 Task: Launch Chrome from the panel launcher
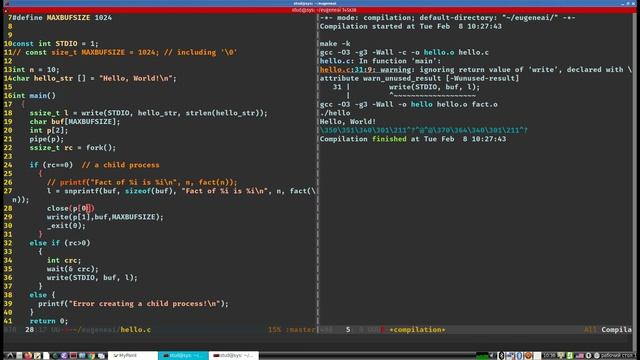coord(91,356)
